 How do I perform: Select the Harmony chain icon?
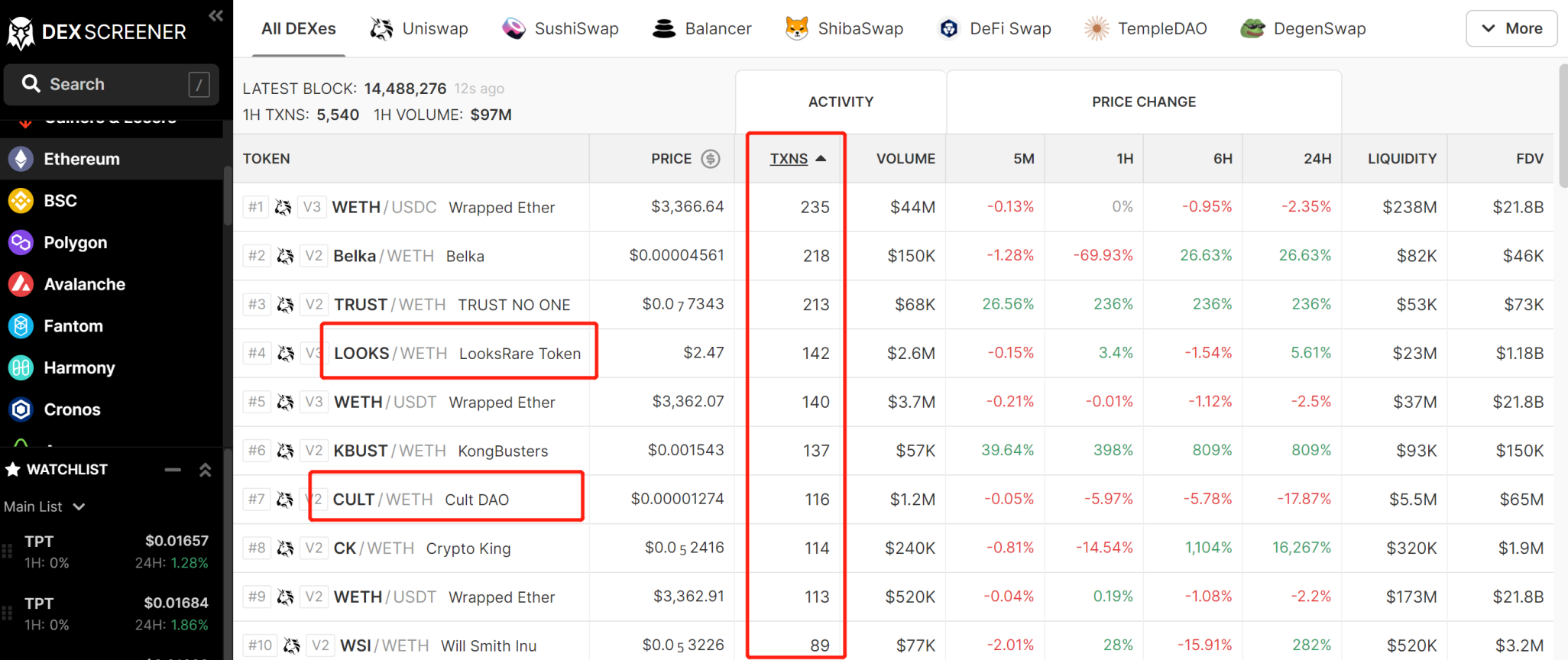(x=21, y=368)
